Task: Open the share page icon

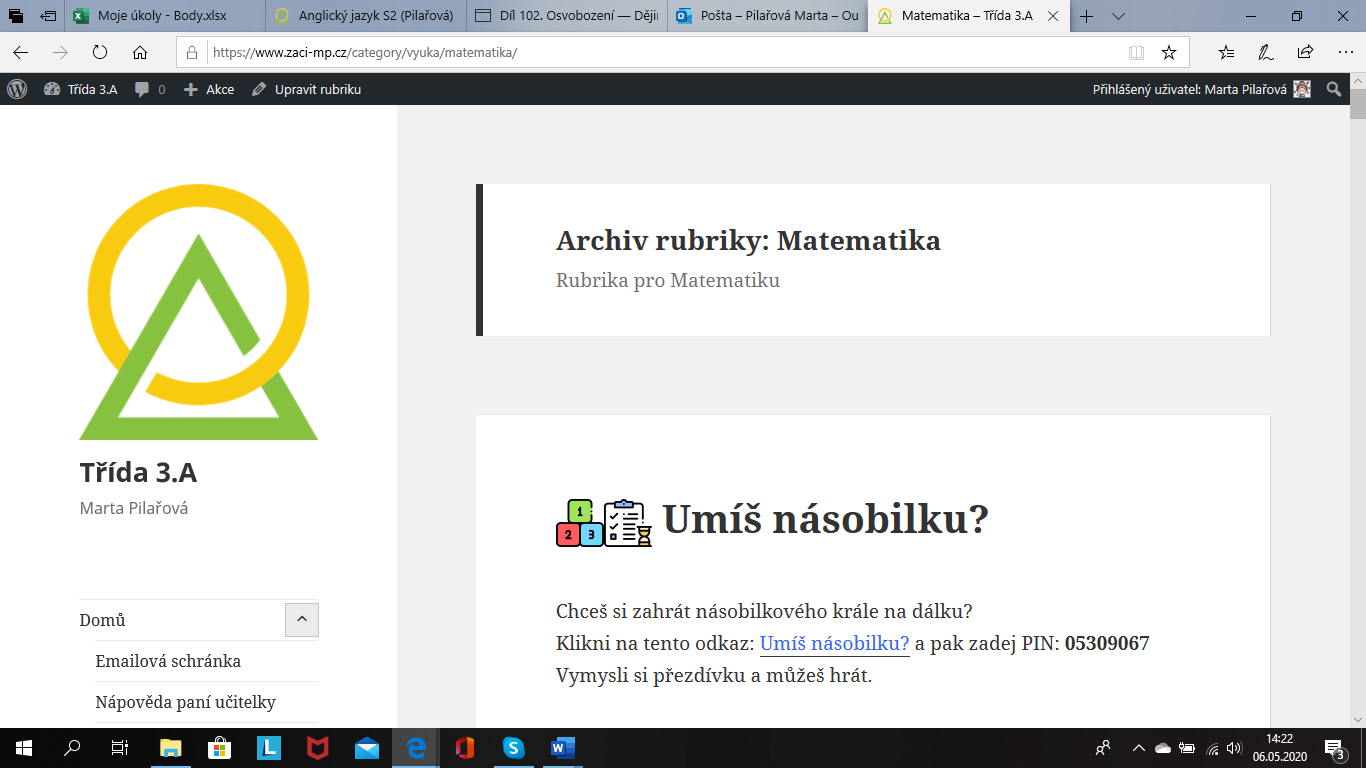Action: click(1305, 53)
